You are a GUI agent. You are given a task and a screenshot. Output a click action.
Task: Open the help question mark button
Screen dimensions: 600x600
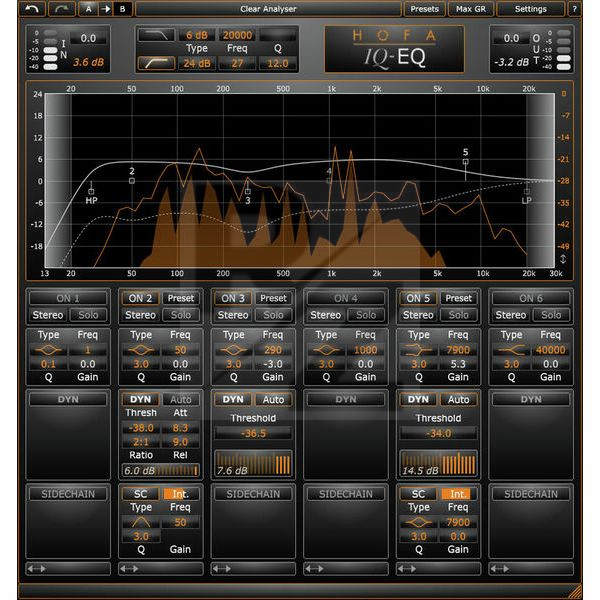point(574,9)
